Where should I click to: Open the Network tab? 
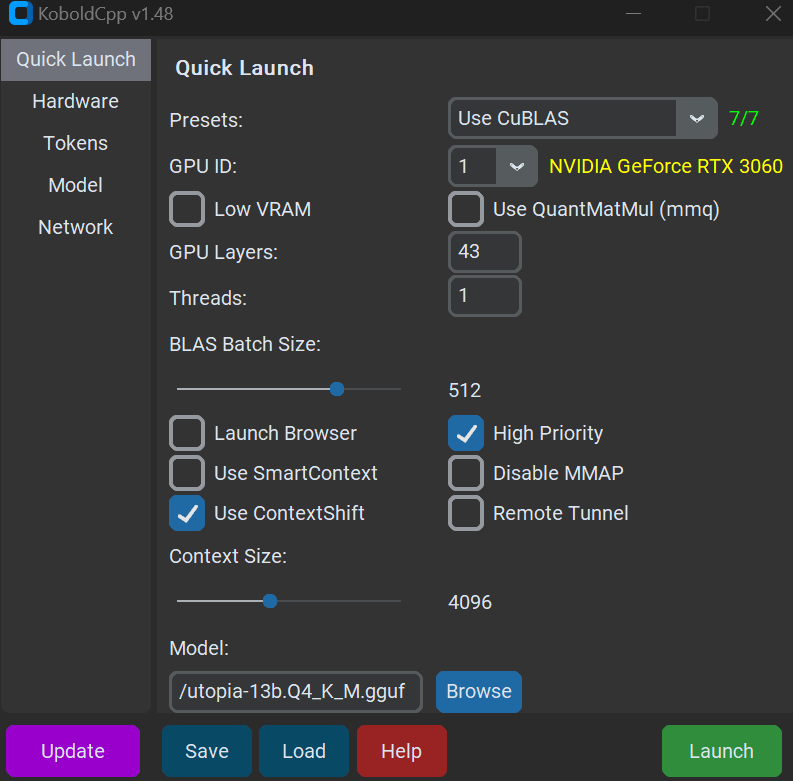point(76,227)
